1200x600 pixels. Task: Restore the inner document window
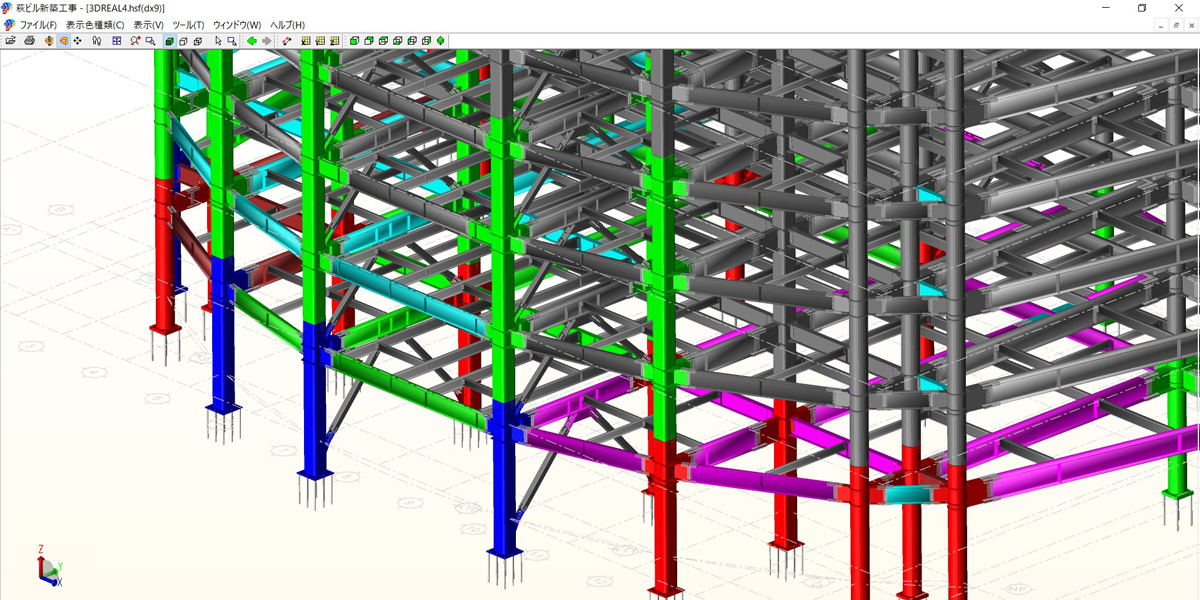(x=1175, y=25)
